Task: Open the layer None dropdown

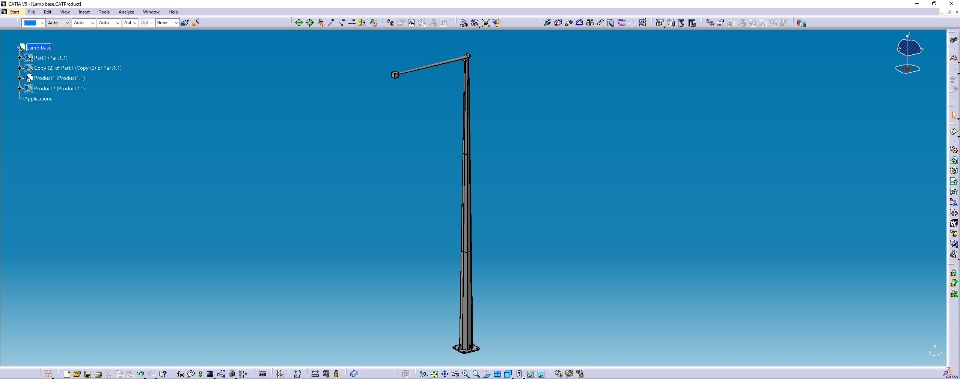Action: click(167, 23)
